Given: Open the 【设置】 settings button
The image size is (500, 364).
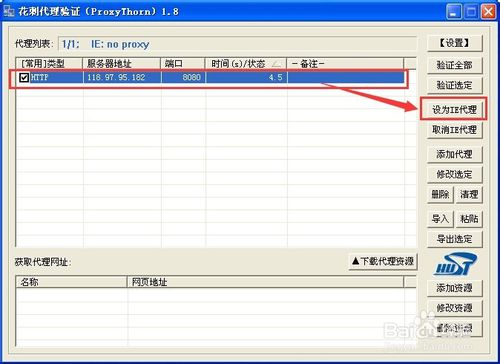Looking at the screenshot, I should (x=455, y=43).
